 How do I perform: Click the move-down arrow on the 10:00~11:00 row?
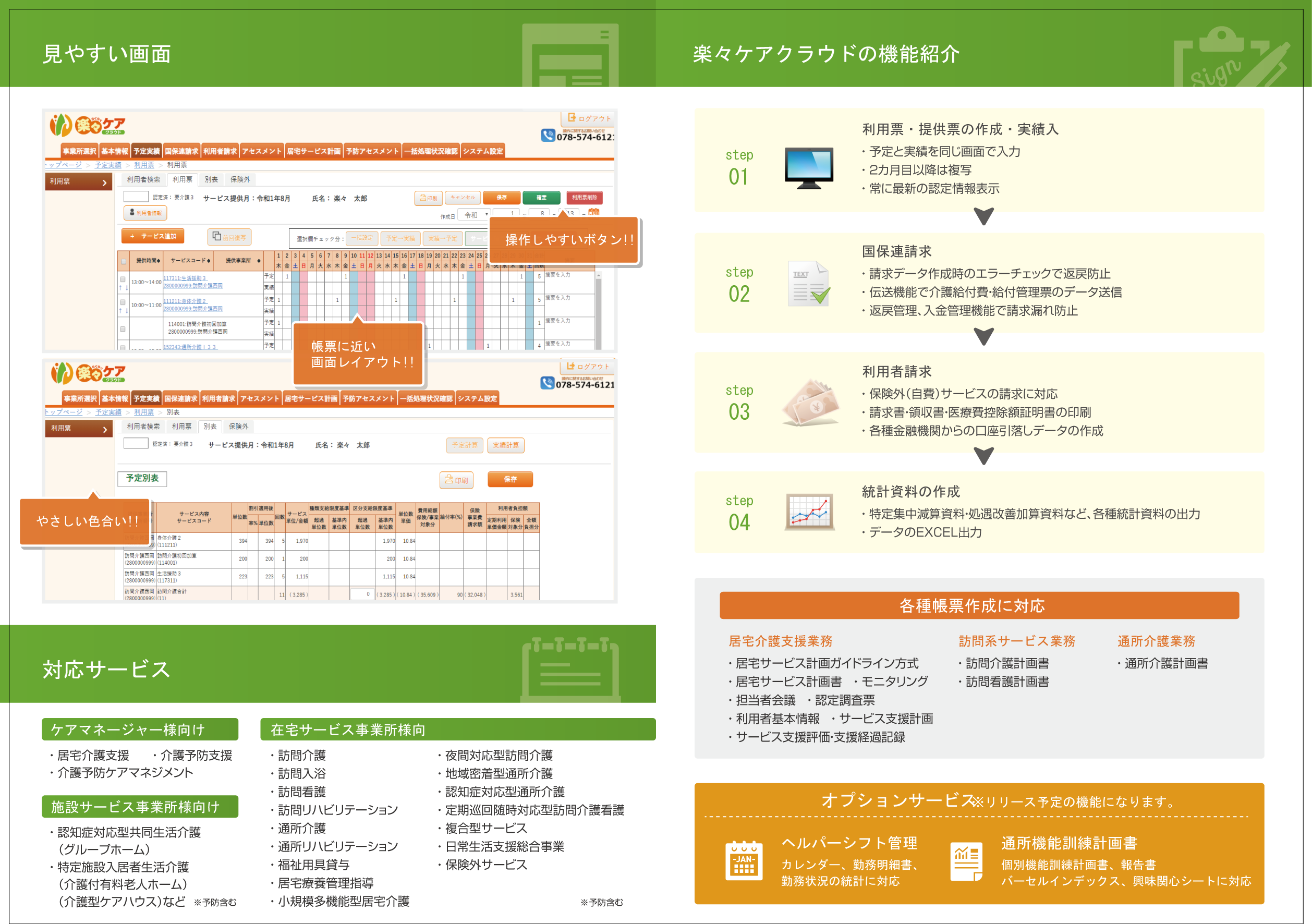tap(126, 311)
